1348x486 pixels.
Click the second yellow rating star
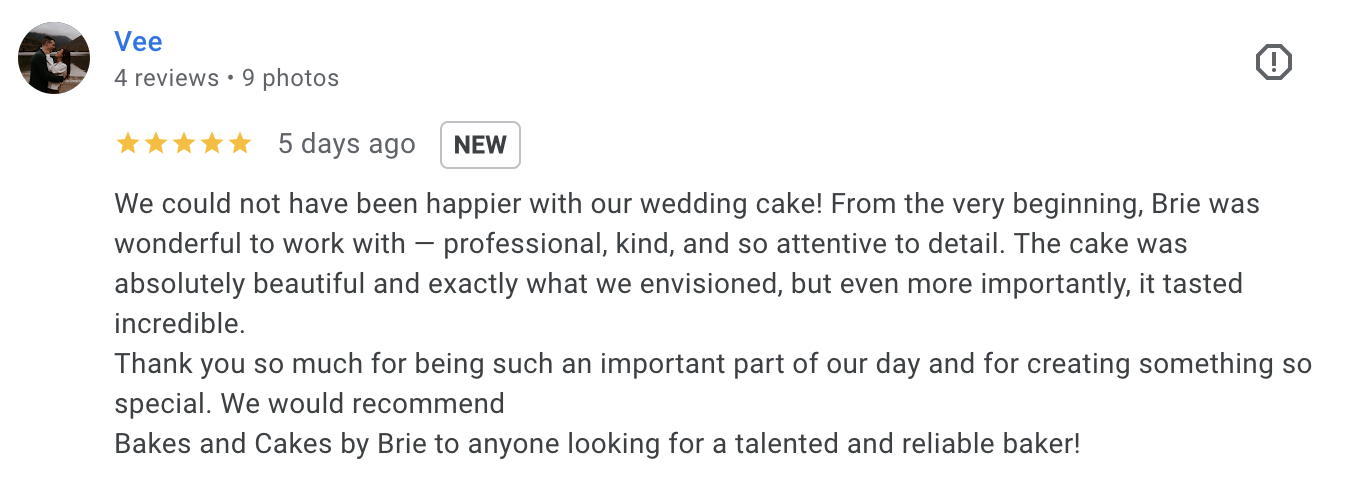155,144
